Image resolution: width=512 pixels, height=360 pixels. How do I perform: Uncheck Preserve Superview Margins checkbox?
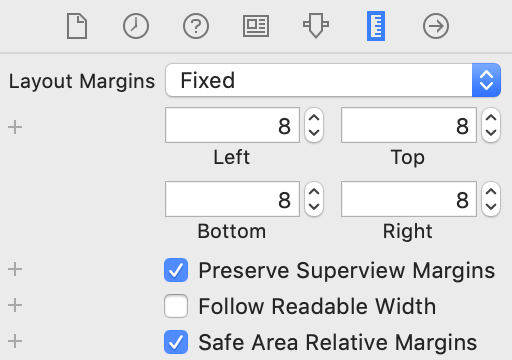coord(176,270)
